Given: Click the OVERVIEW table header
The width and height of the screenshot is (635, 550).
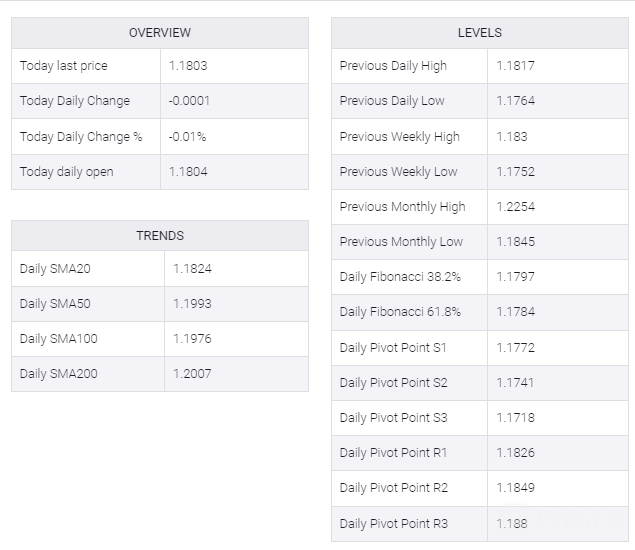Looking at the screenshot, I should 160,33.
